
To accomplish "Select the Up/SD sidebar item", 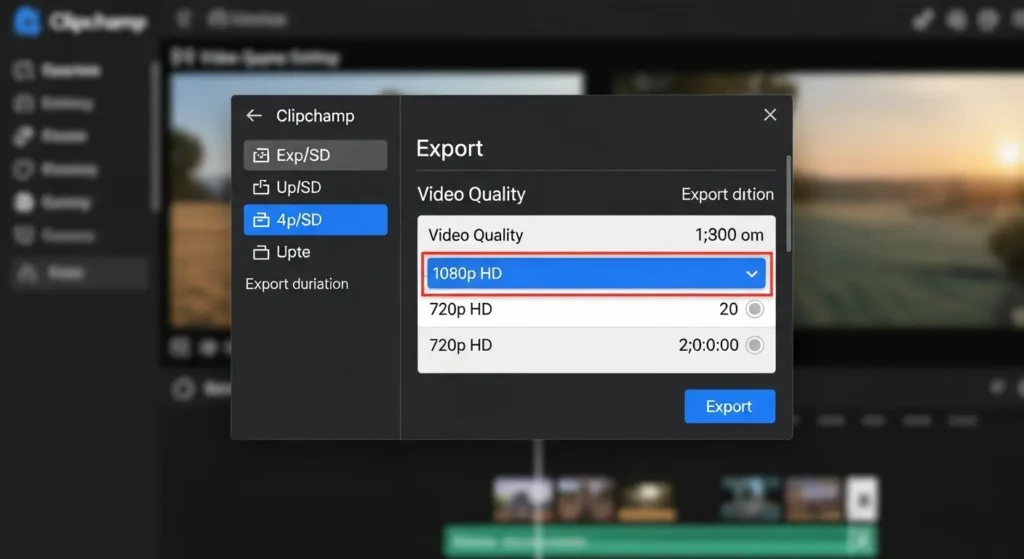I will pyautogui.click(x=315, y=187).
